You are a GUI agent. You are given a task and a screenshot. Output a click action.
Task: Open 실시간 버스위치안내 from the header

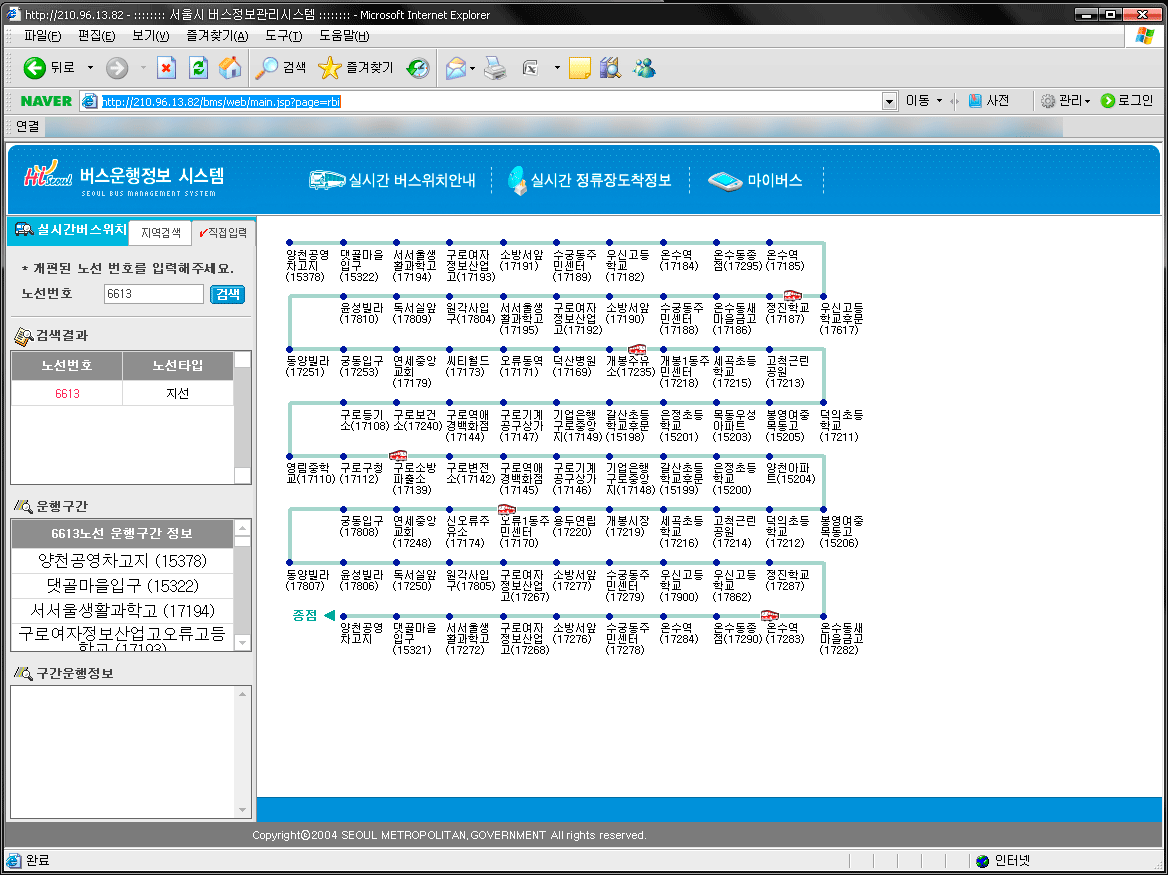tap(393, 180)
